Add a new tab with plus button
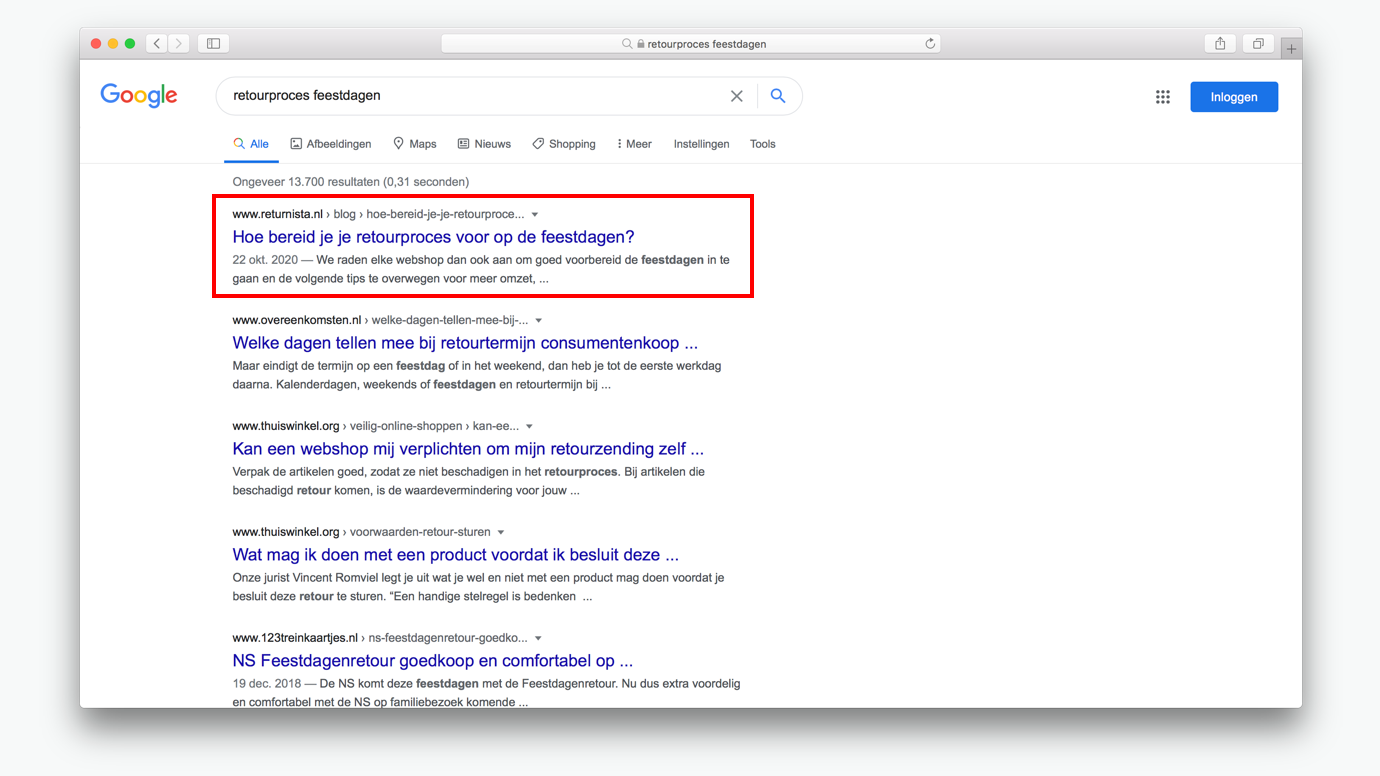This screenshot has height=776, width=1380. coord(1291,48)
